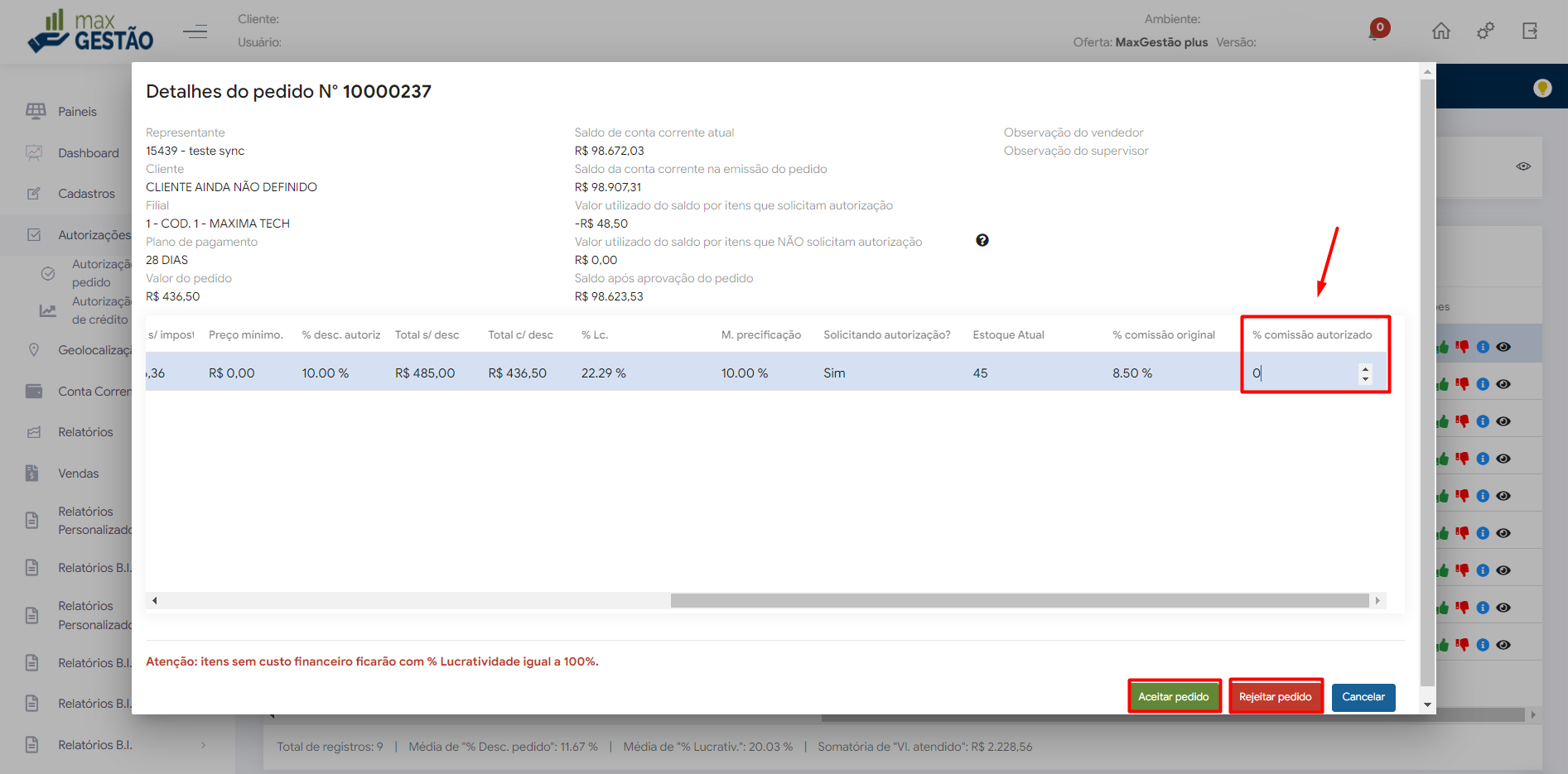Click the CLIENTE AINDA NÃO DEFINIDO text
Viewport: 1568px width, 774px height.
pyautogui.click(x=231, y=187)
